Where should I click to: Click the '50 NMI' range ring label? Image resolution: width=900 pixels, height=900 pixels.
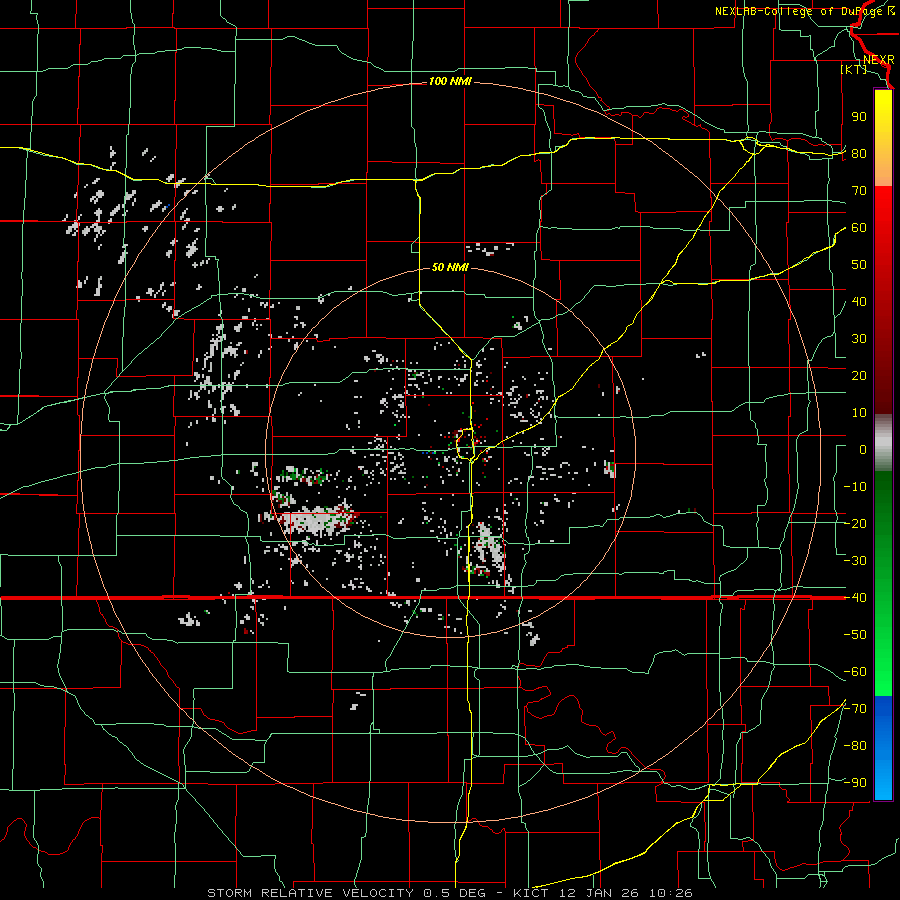(x=450, y=267)
